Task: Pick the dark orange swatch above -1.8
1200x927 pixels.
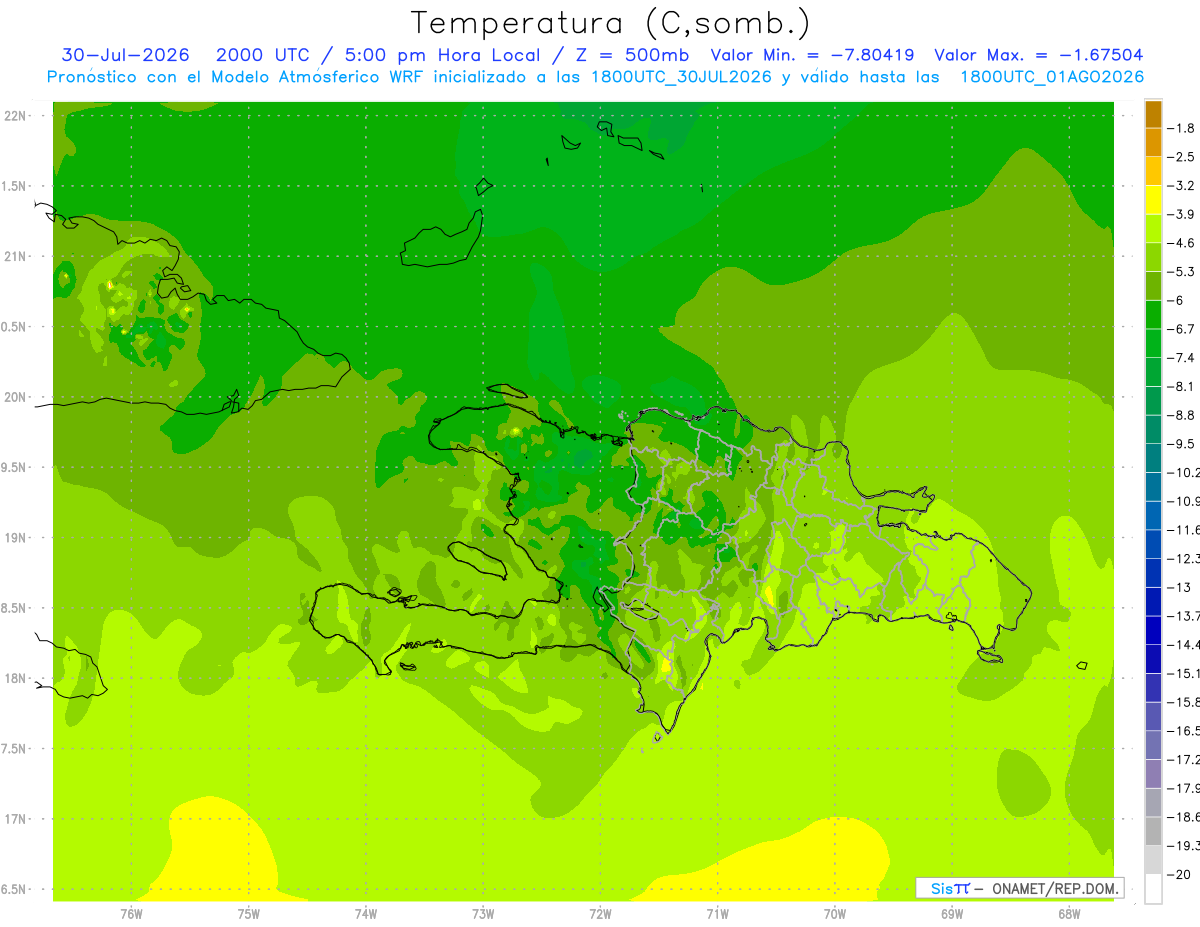Action: (x=1153, y=114)
